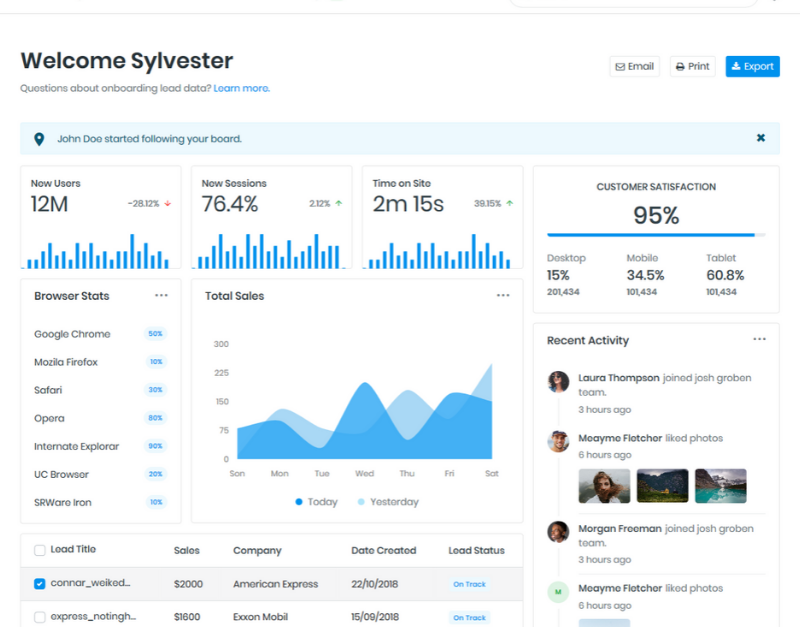Click the download icon on the Export button
This screenshot has height=627, width=800.
[x=736, y=66]
